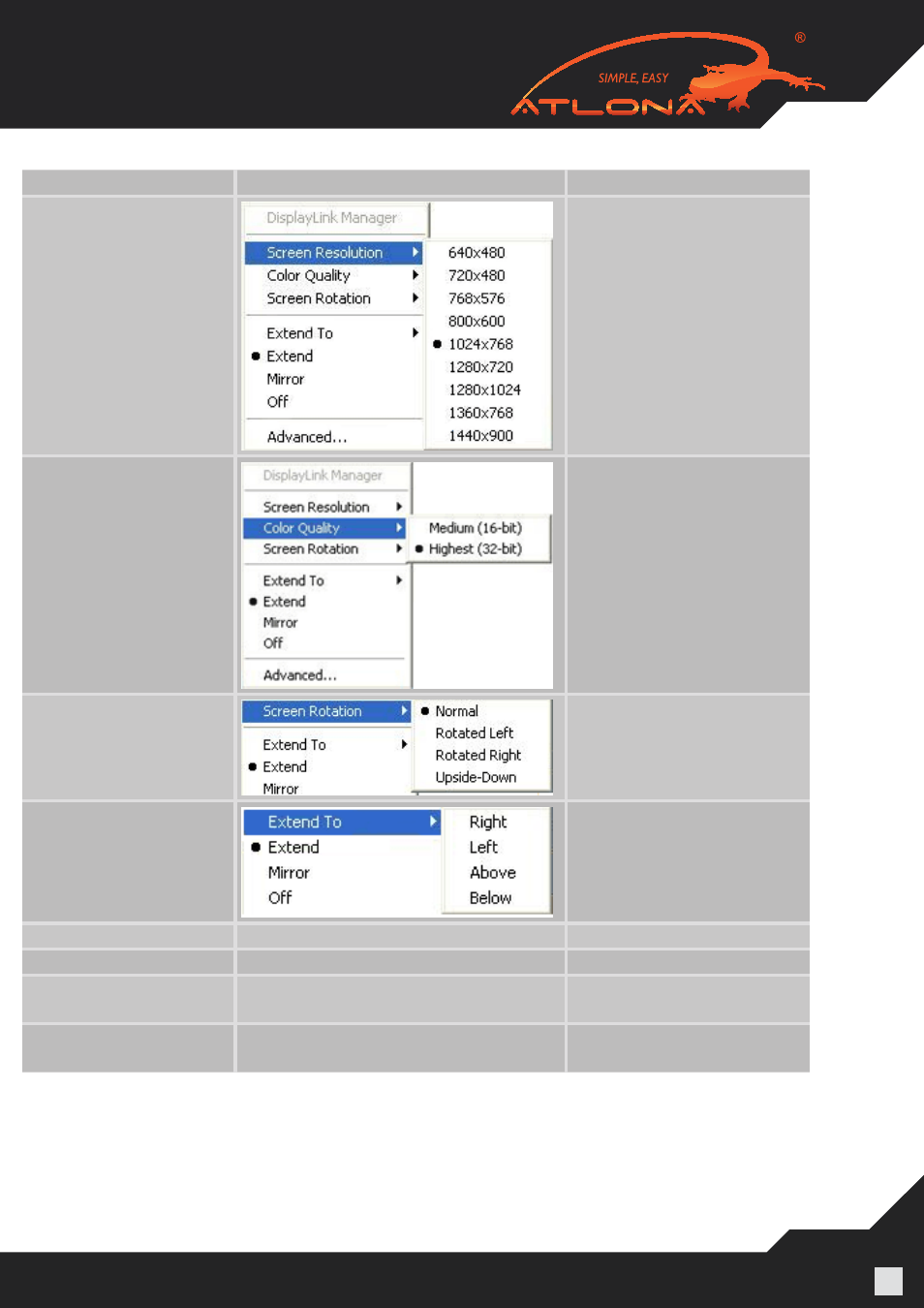The height and width of the screenshot is (1308, 924).
Task: Choose Upside-Down rotation
Action: click(476, 777)
